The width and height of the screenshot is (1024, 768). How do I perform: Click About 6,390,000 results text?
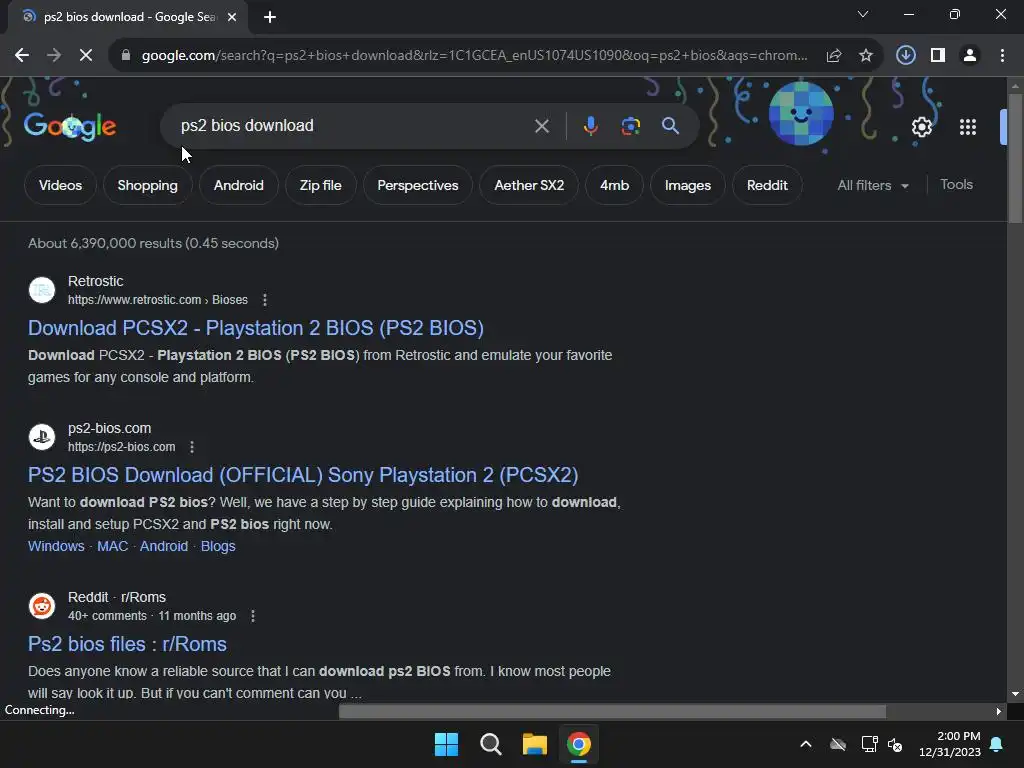point(153,243)
